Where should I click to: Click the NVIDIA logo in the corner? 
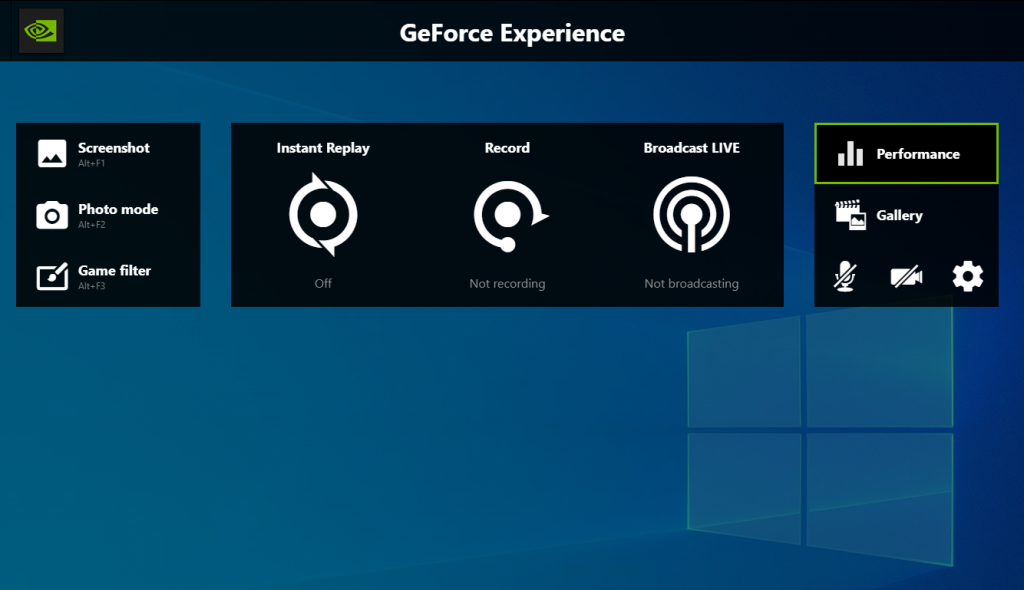(x=40, y=31)
